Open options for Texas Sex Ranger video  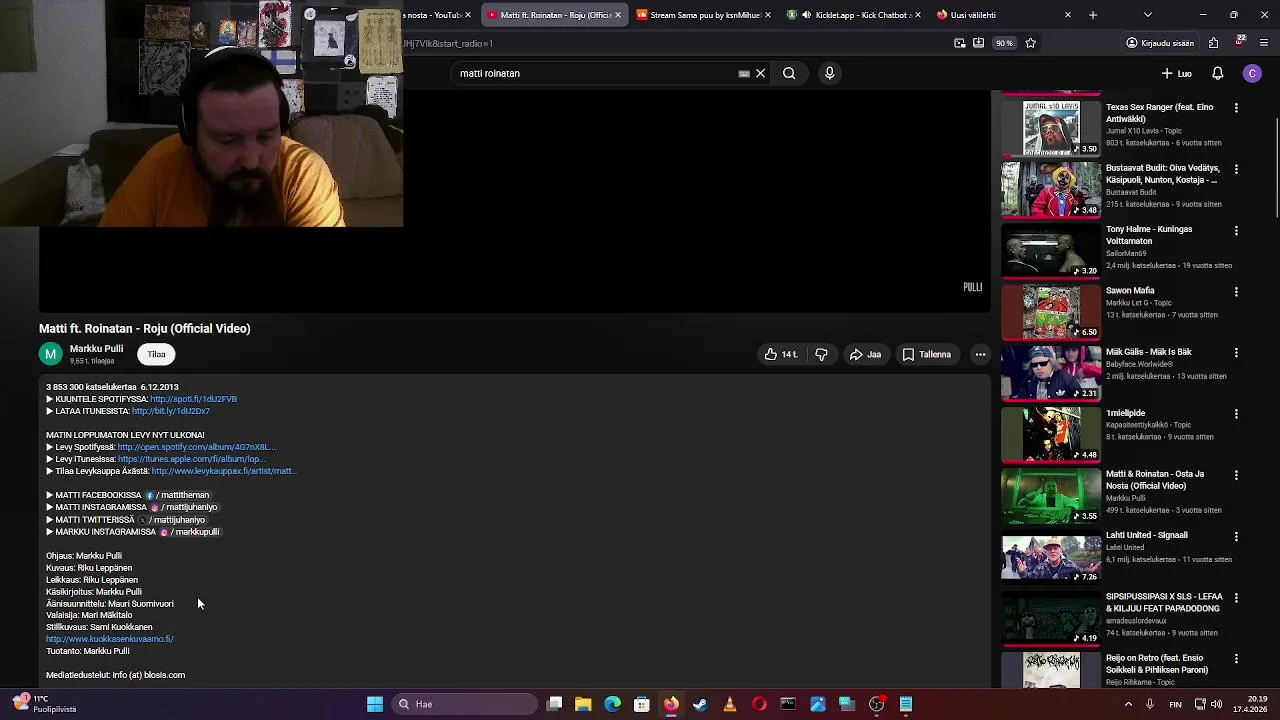tap(1236, 108)
